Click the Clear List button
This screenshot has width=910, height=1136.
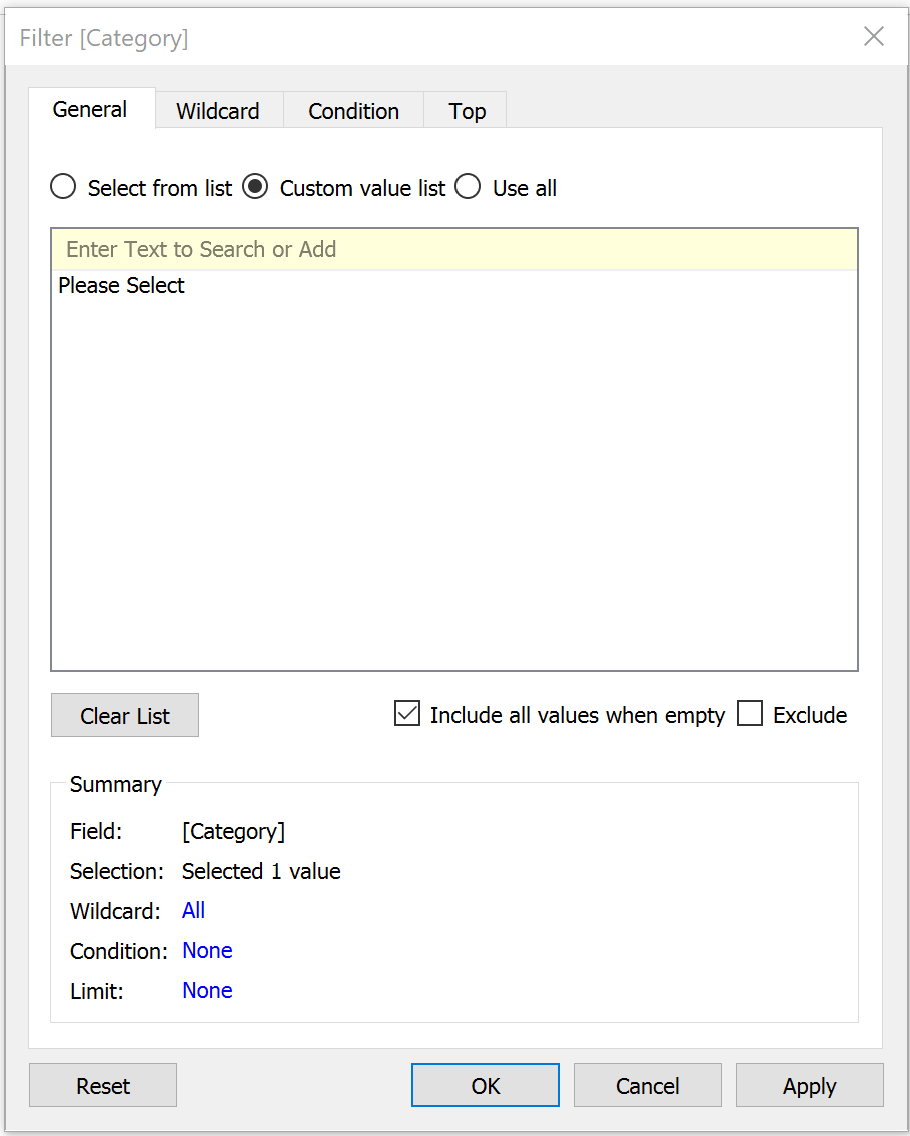pyautogui.click(x=125, y=715)
